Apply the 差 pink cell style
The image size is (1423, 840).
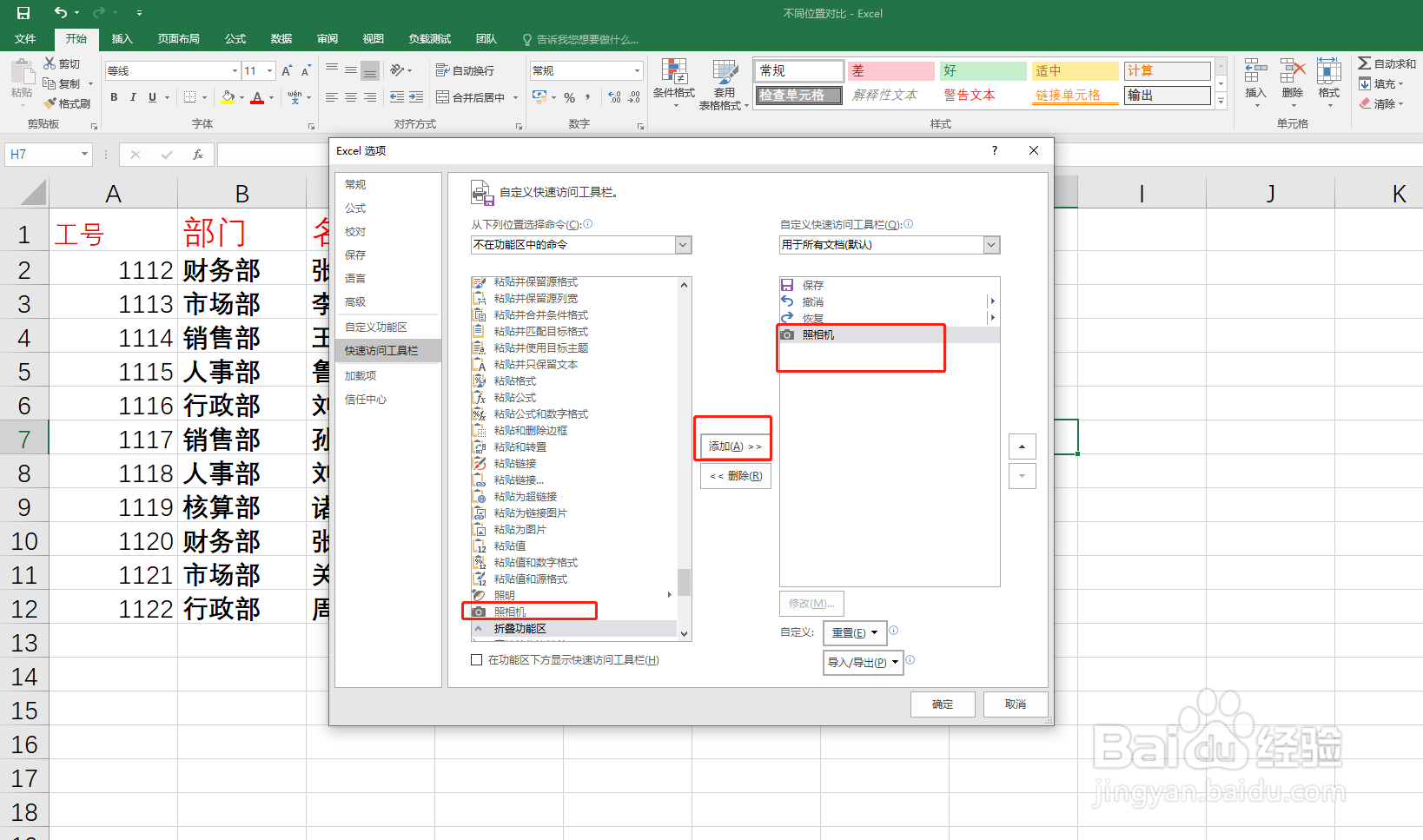pos(891,70)
